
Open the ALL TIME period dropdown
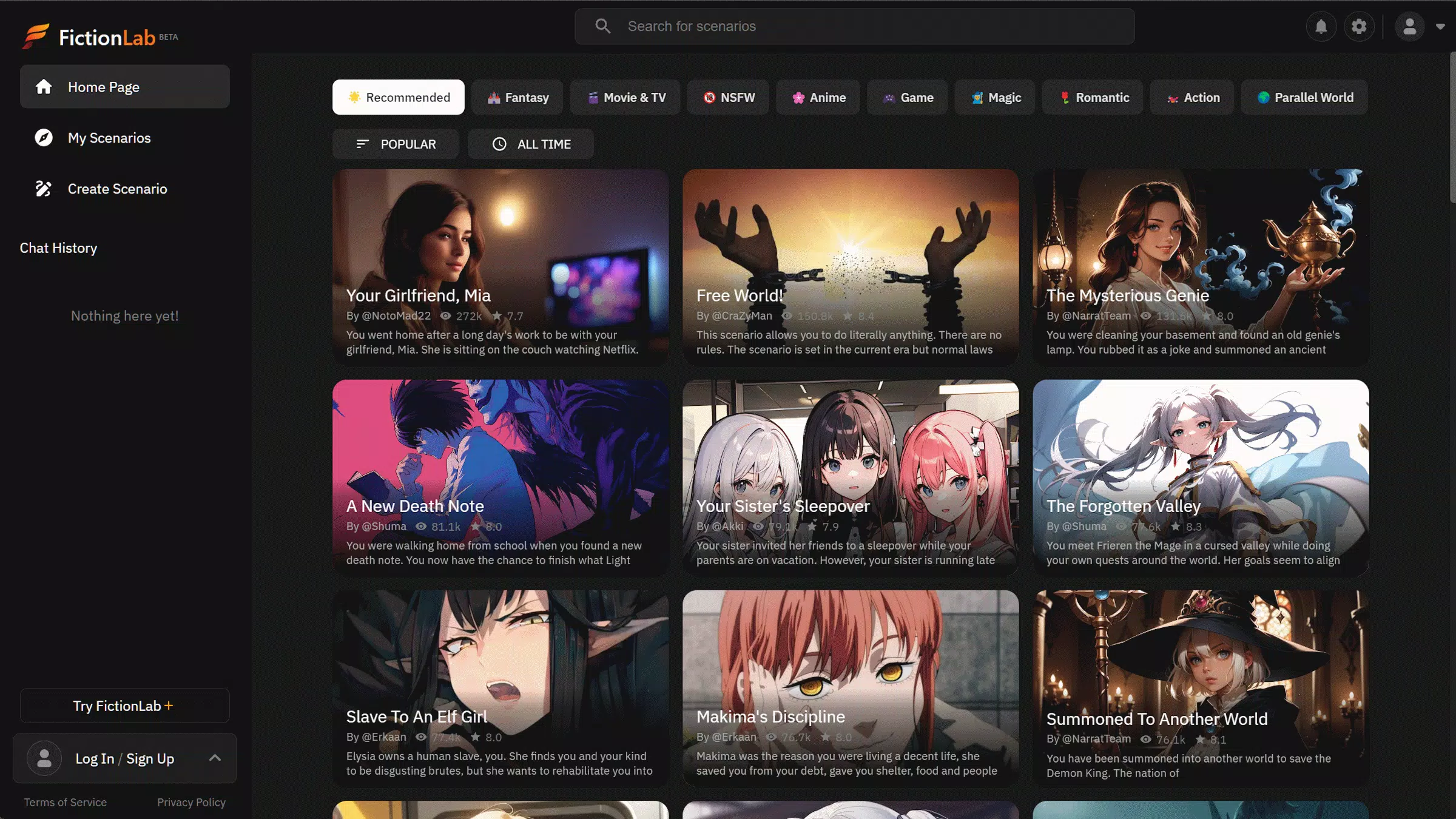point(530,144)
